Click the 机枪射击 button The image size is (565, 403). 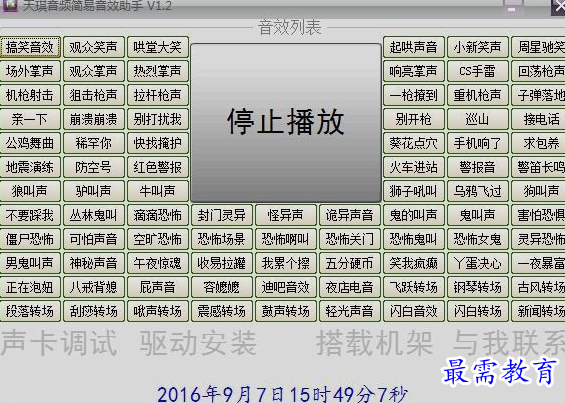[30, 96]
